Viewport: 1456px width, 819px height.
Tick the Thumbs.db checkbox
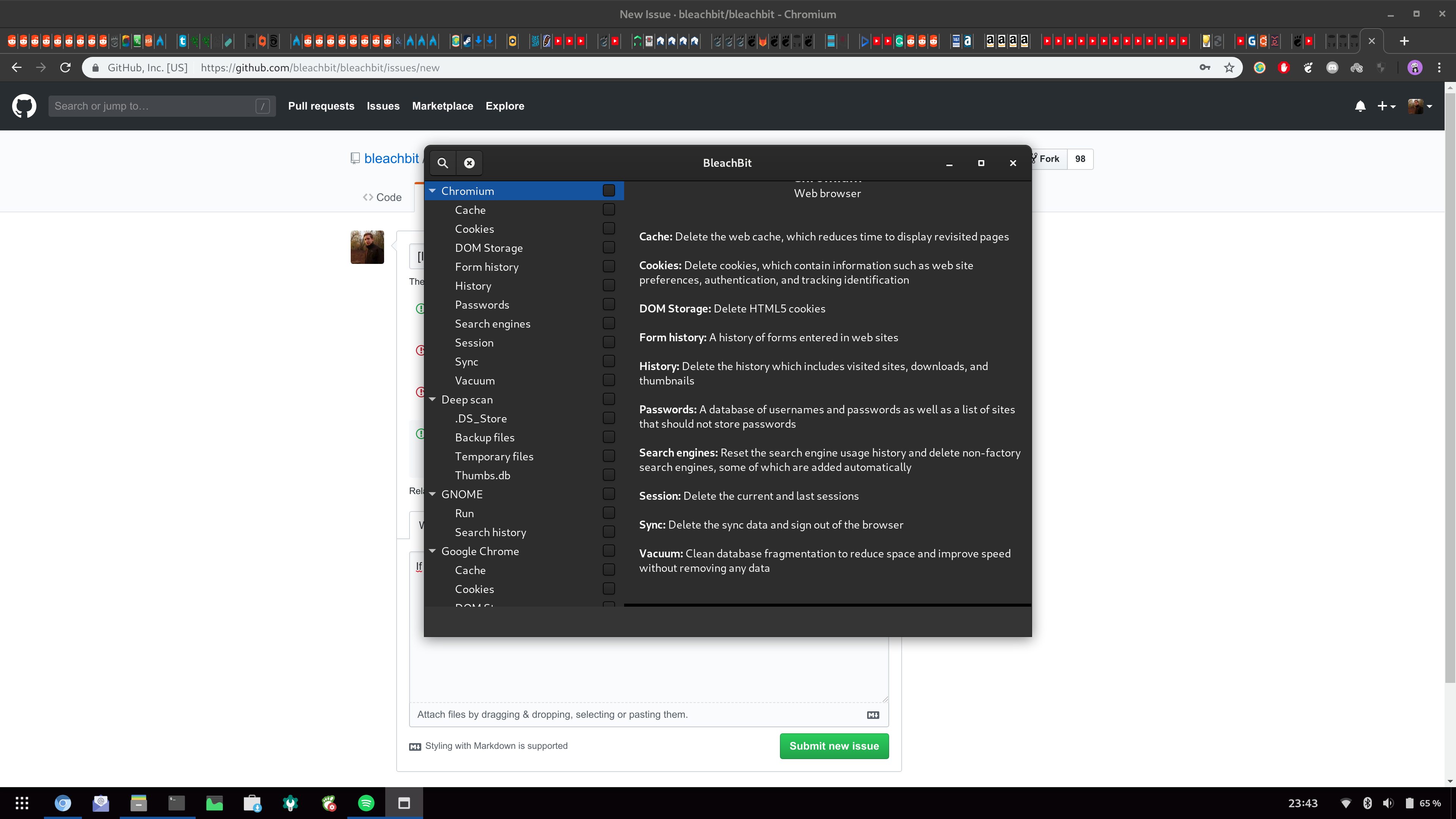609,475
